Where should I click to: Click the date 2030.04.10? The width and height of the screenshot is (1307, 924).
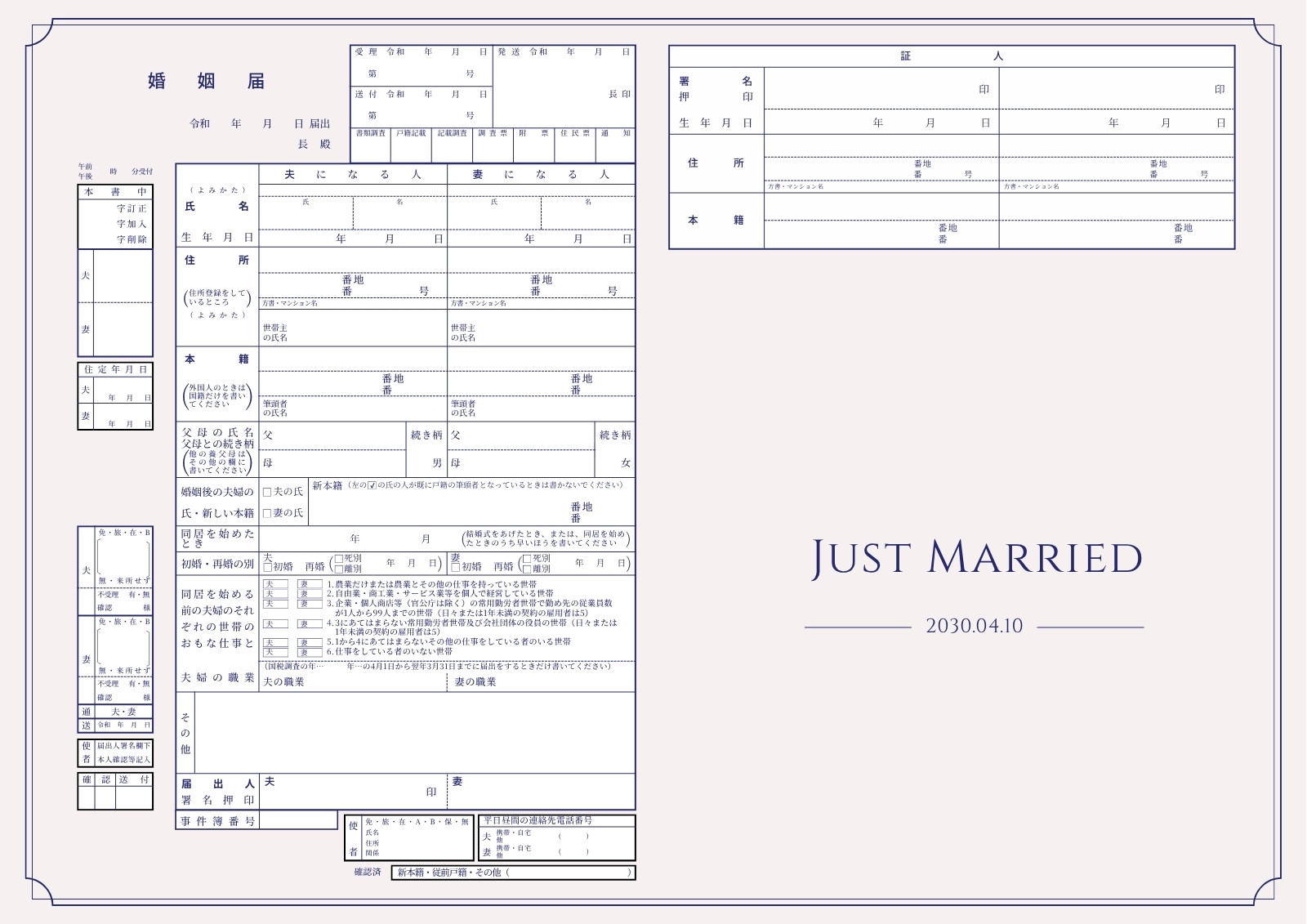click(974, 626)
